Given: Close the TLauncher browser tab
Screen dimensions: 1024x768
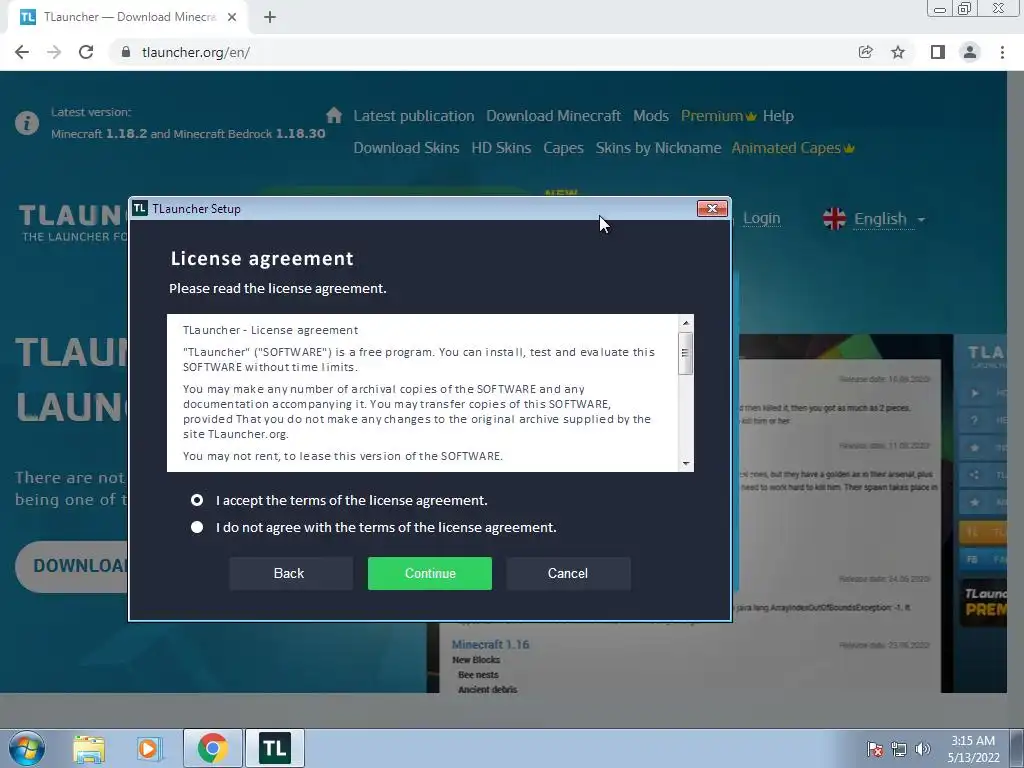Looking at the screenshot, I should [232, 17].
